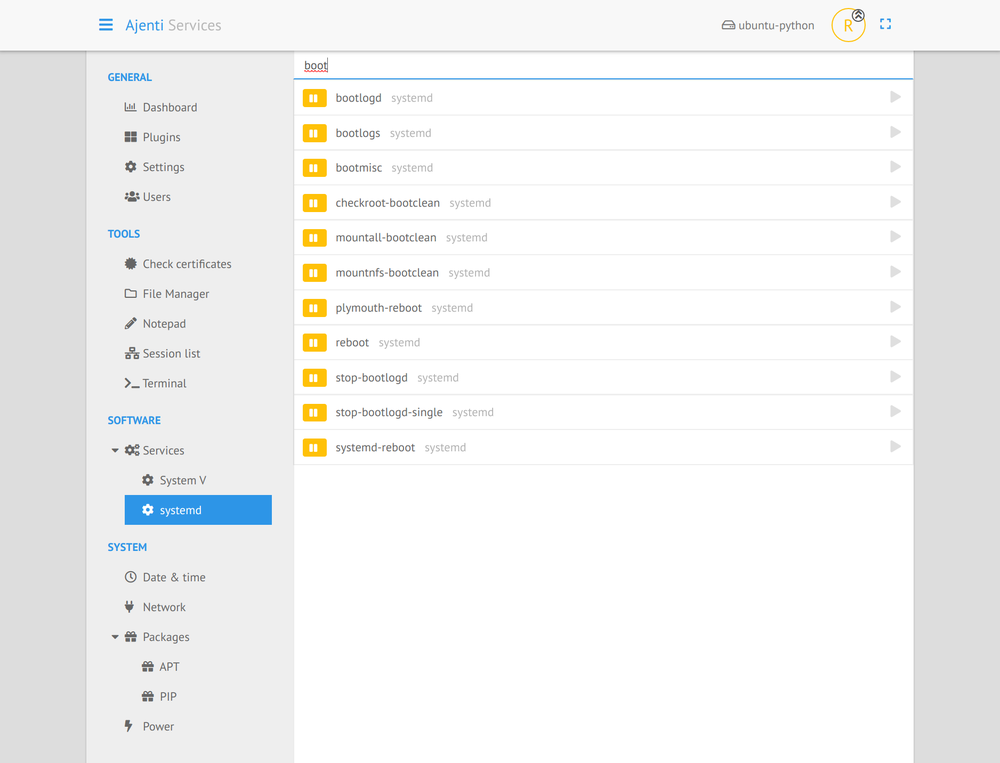Click the bootmisc service name
Image resolution: width=1000 pixels, height=763 pixels.
click(359, 168)
